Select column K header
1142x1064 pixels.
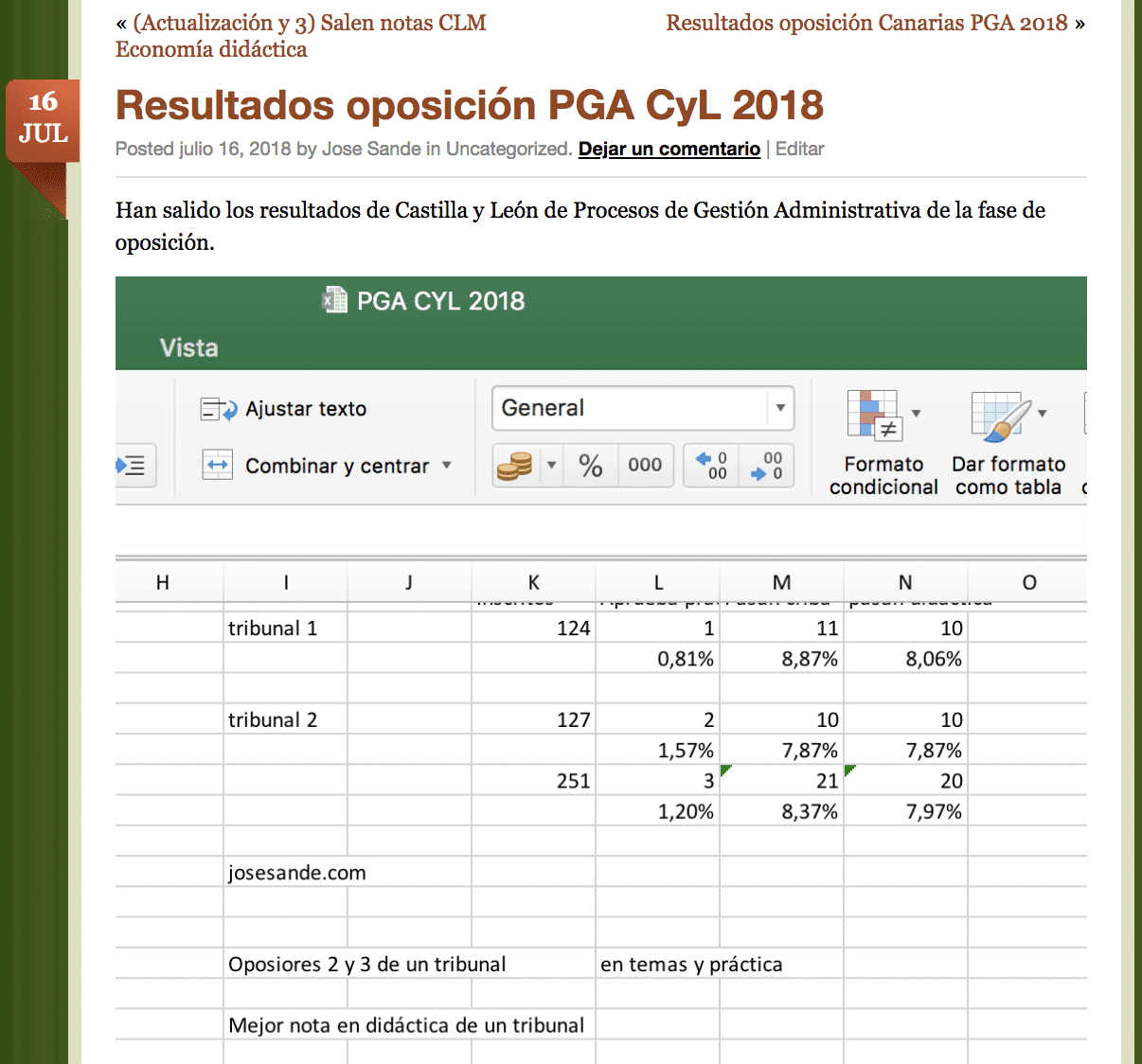[533, 583]
